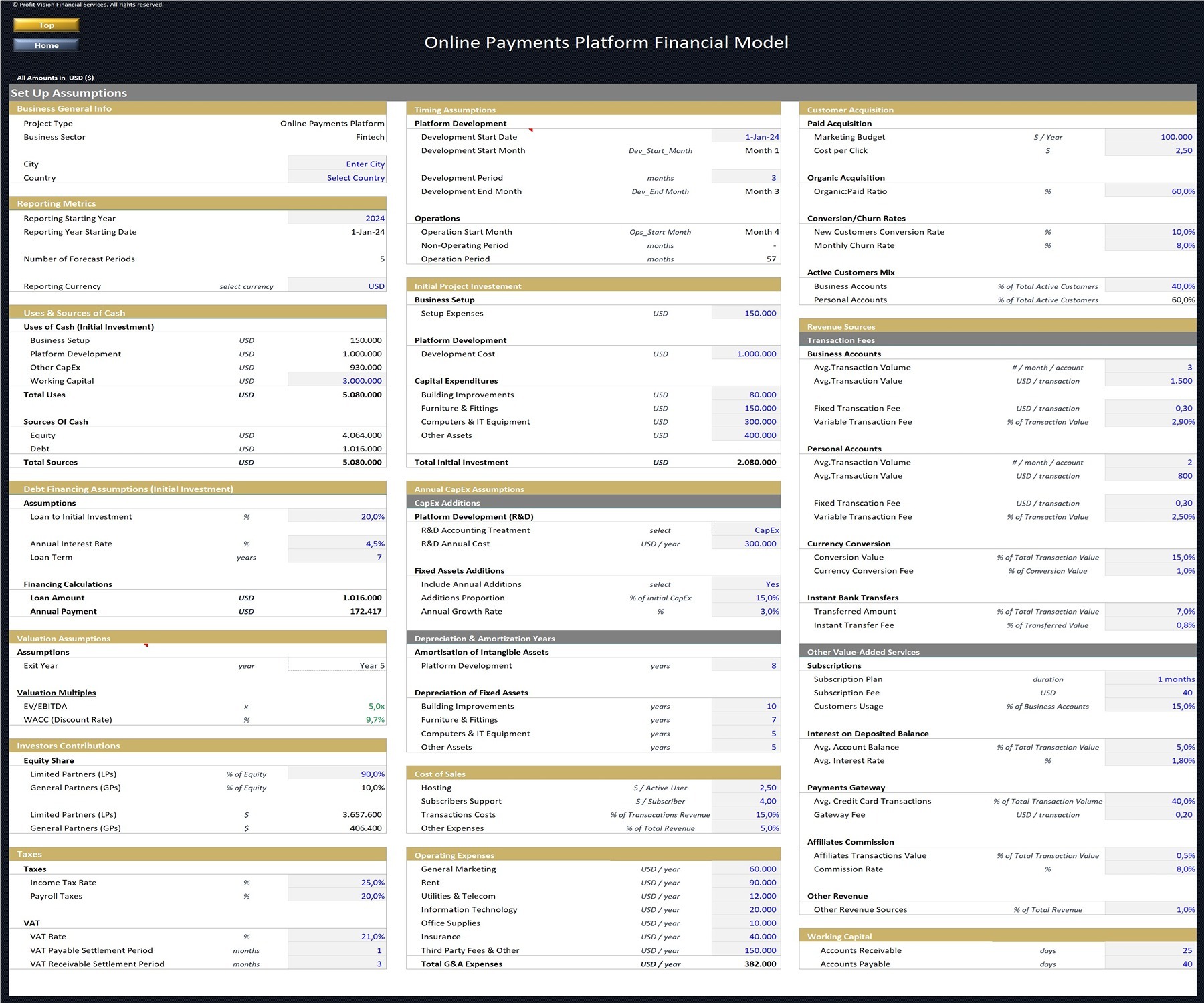The width and height of the screenshot is (1204, 1003).
Task: Select the Marketing Budget 100.000 cell
Action: (x=1150, y=137)
